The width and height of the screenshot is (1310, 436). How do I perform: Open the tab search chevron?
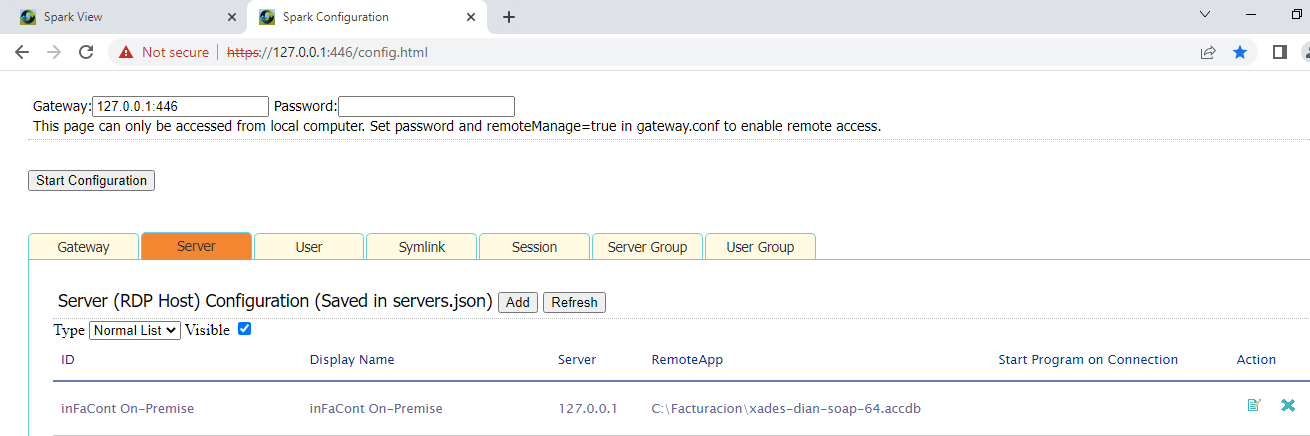point(1205,15)
